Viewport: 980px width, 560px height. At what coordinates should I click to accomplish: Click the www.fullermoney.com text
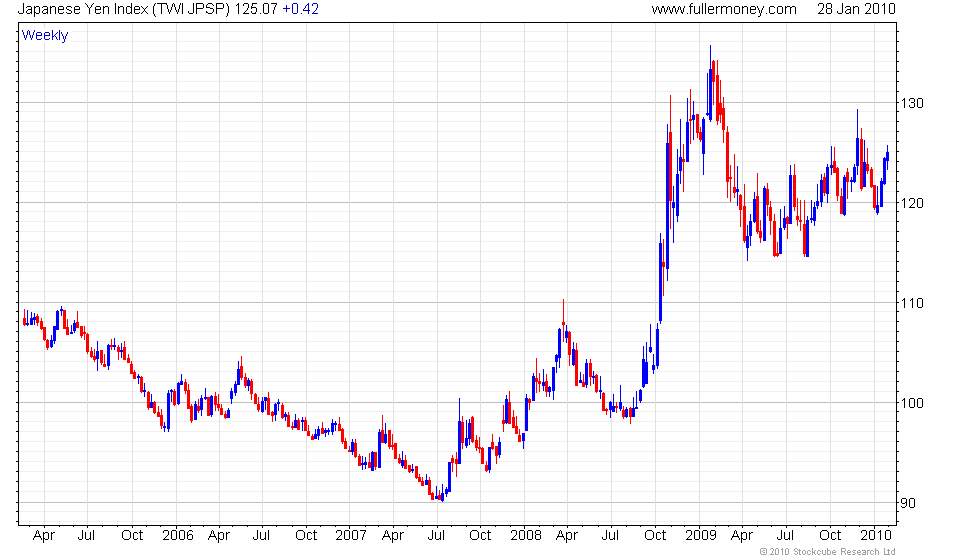[724, 9]
